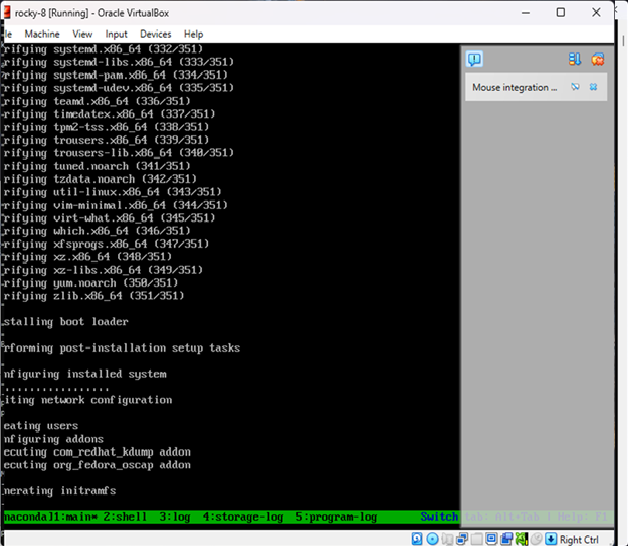Click the keyboard capture arrow indicator

[x=550, y=539]
